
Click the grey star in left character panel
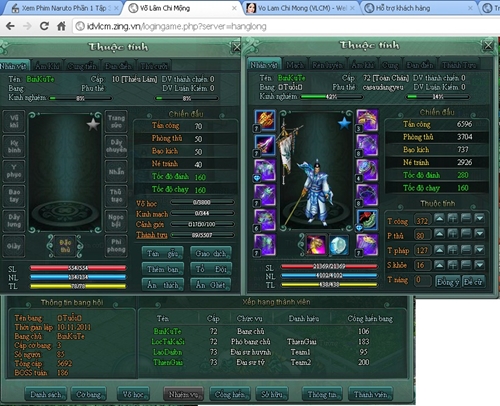93,125
